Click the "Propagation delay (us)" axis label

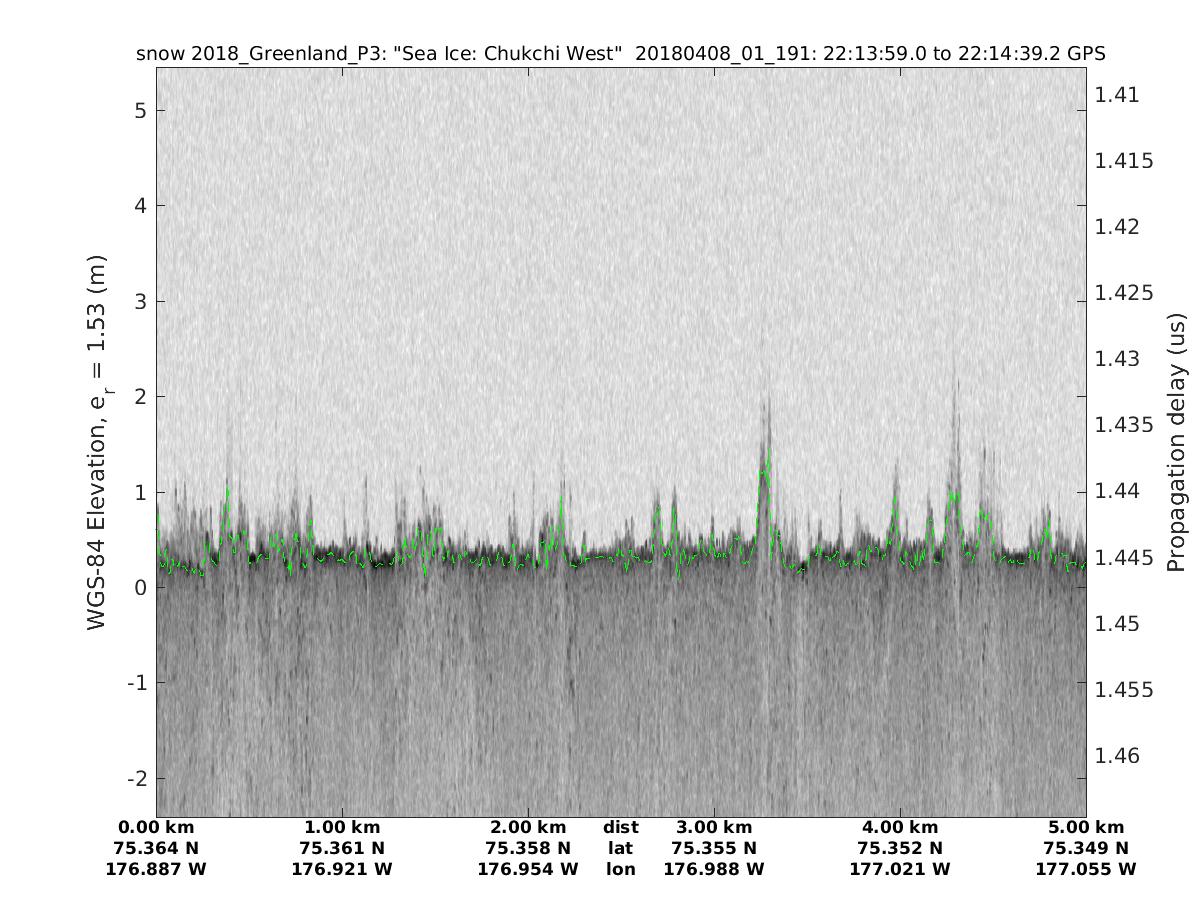[x=1176, y=442]
